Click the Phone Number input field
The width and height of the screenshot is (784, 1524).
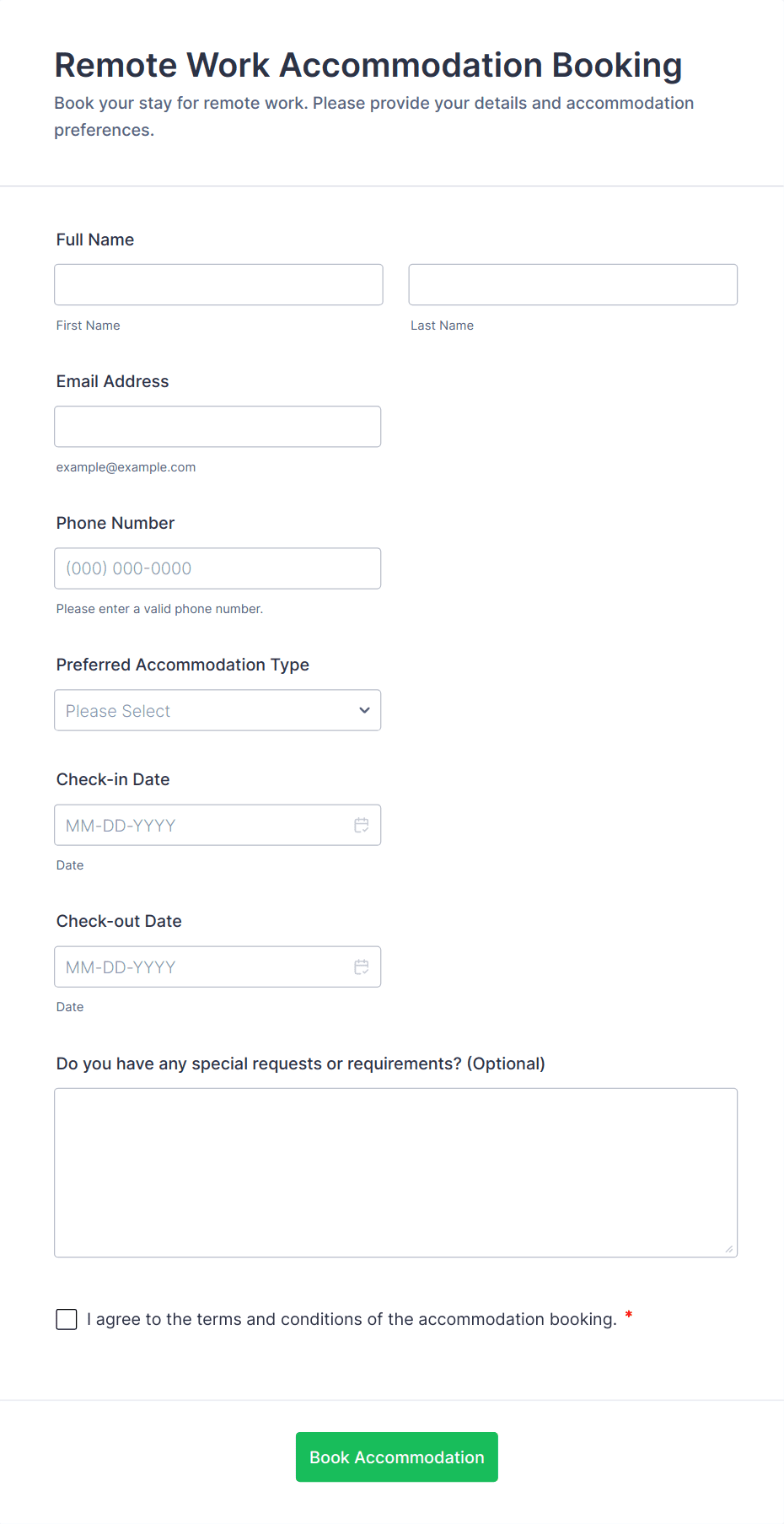click(217, 568)
